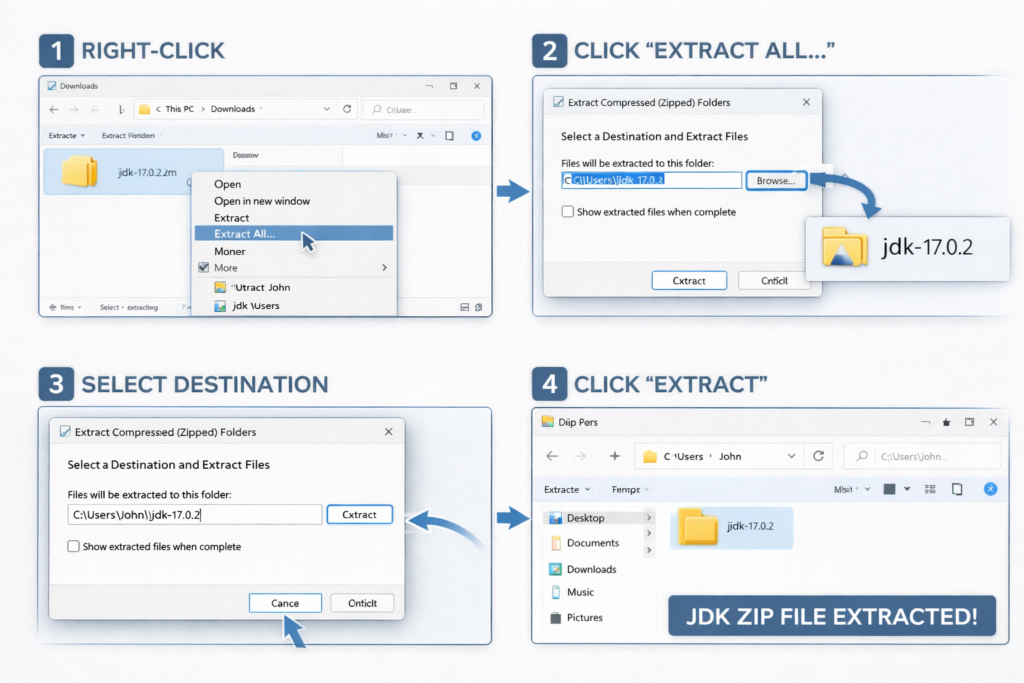Tick 'Show extracted files when complete' in step 3
1024x683 pixels.
tap(73, 547)
